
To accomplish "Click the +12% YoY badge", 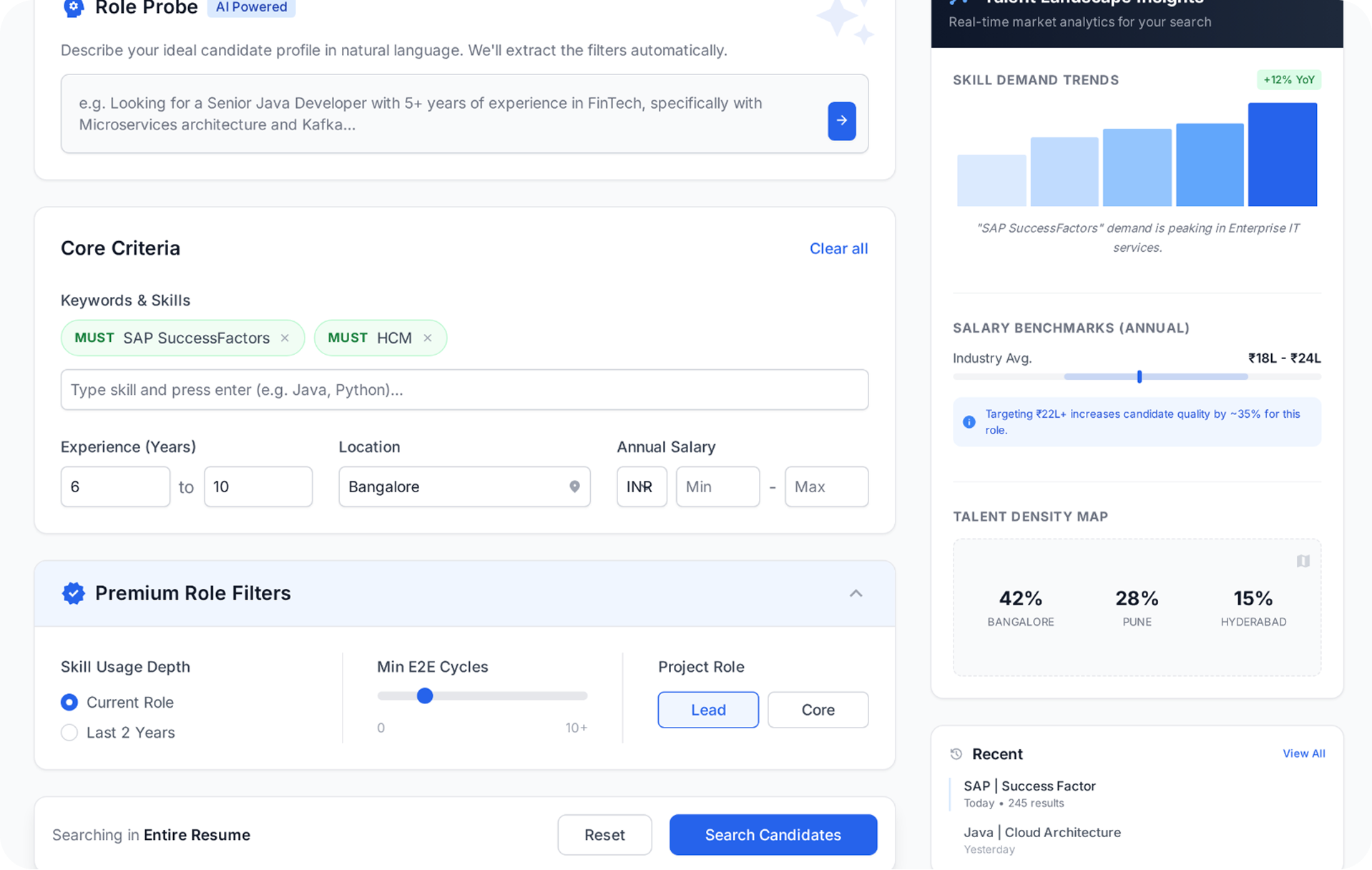I will 1288,79.
